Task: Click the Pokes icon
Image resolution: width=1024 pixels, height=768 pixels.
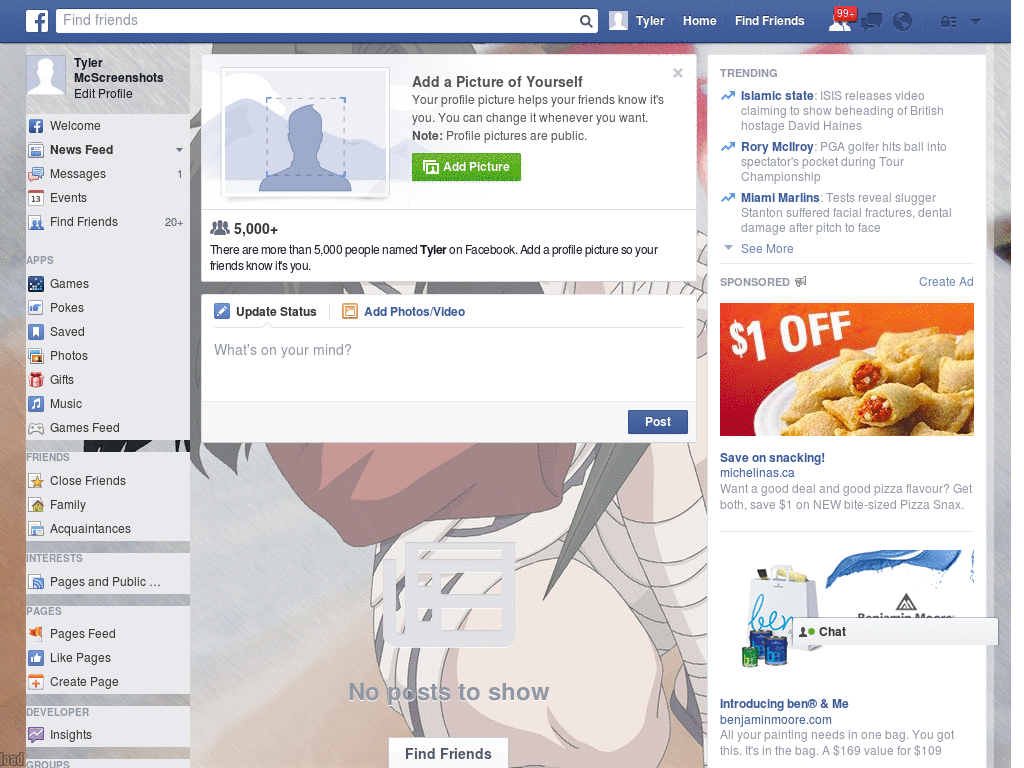Action: (x=36, y=308)
